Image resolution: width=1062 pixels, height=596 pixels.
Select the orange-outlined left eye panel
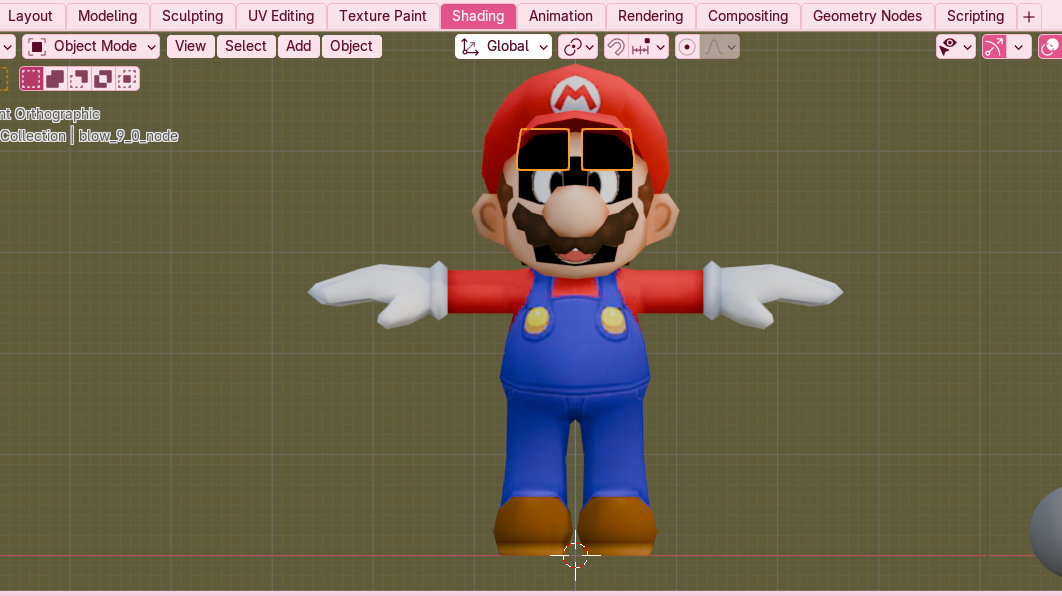tap(543, 149)
